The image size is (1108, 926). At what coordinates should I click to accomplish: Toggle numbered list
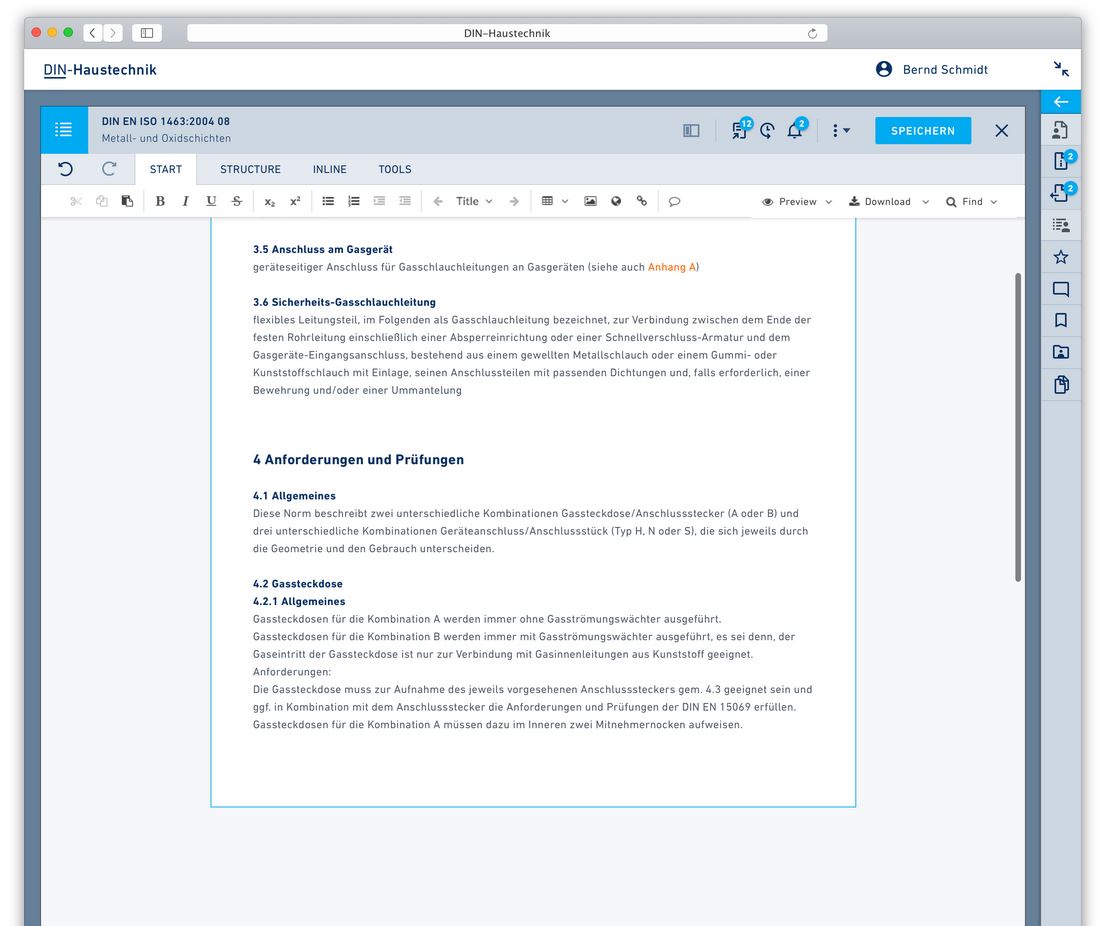pyautogui.click(x=354, y=201)
